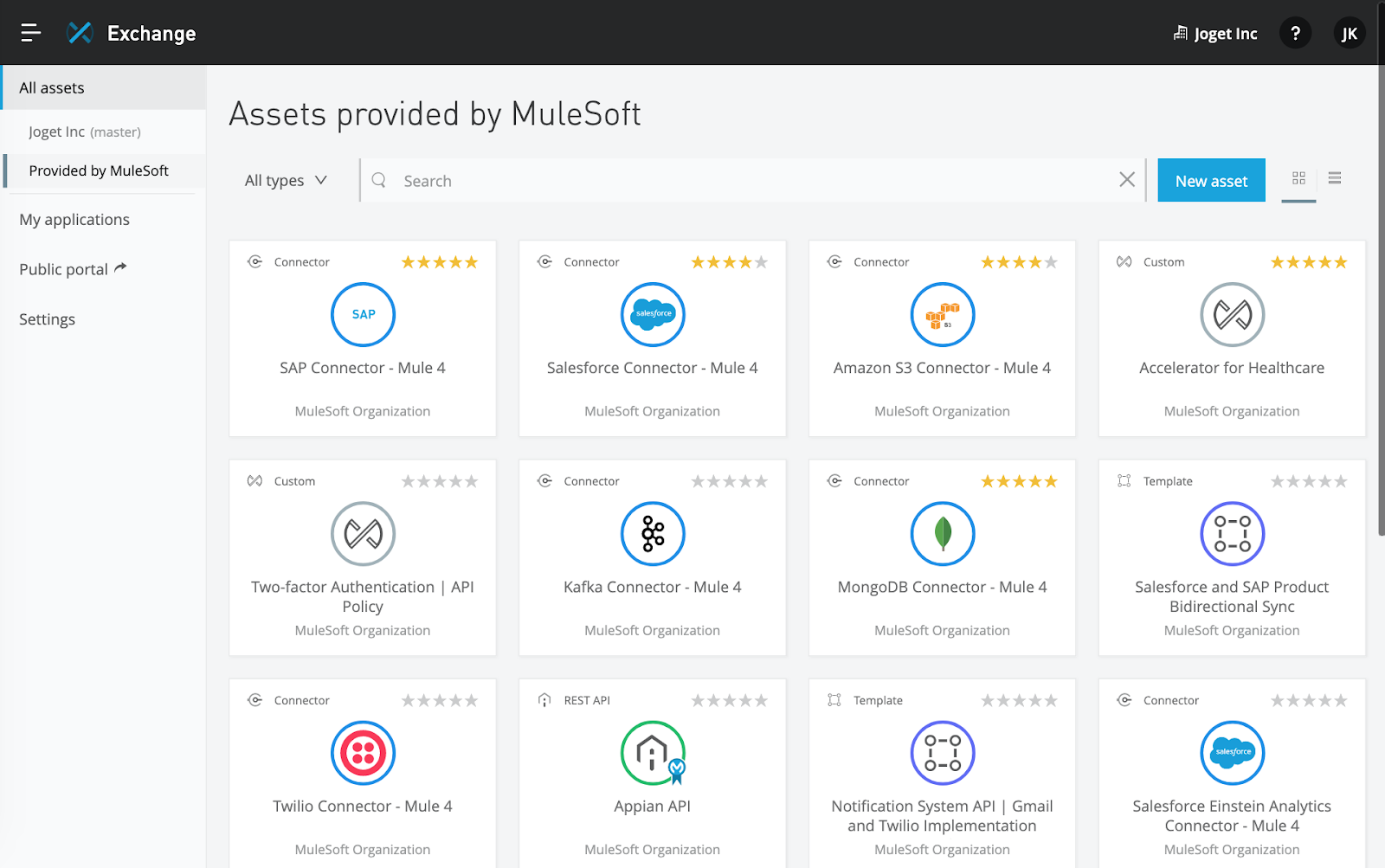
Task: Click Custom type icon on Healthcare card
Action: click(x=1124, y=261)
